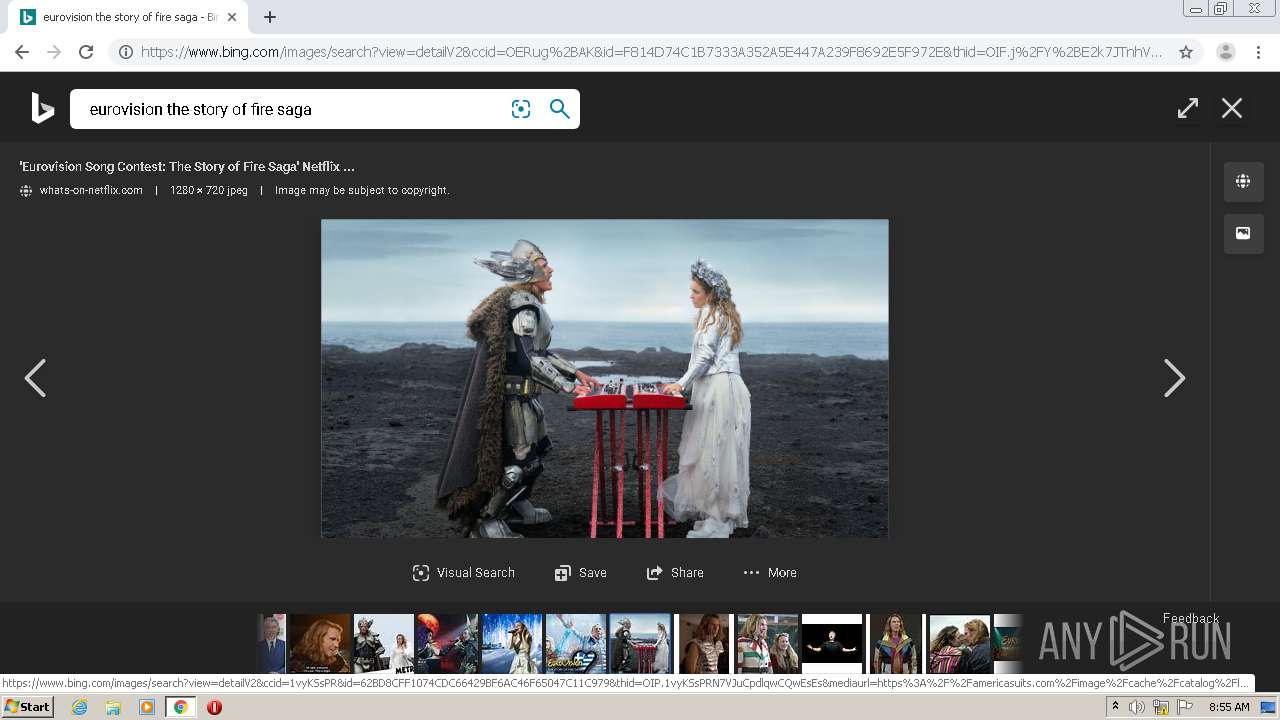1280x720 pixels.
Task: Reload the current page
Action: click(x=86, y=52)
